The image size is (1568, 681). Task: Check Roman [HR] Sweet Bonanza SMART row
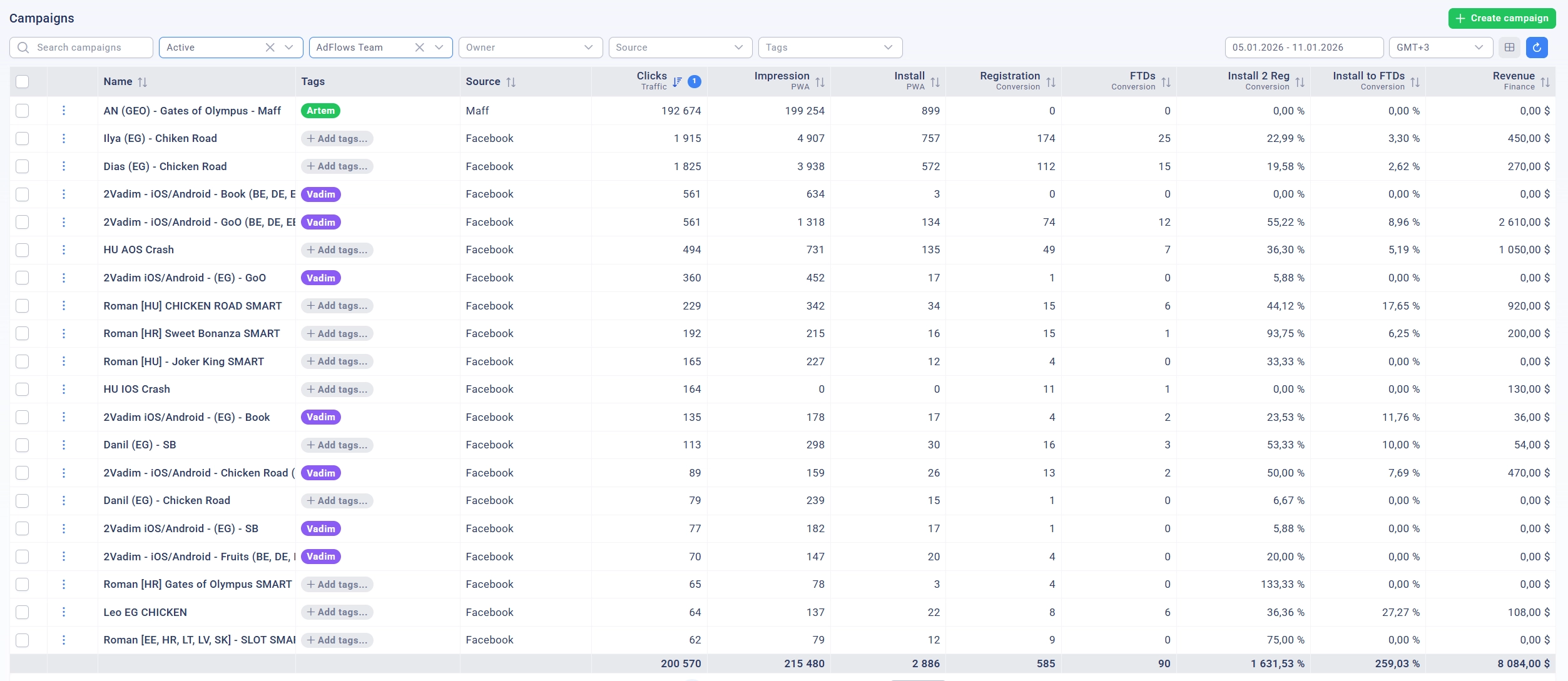pyautogui.click(x=23, y=333)
